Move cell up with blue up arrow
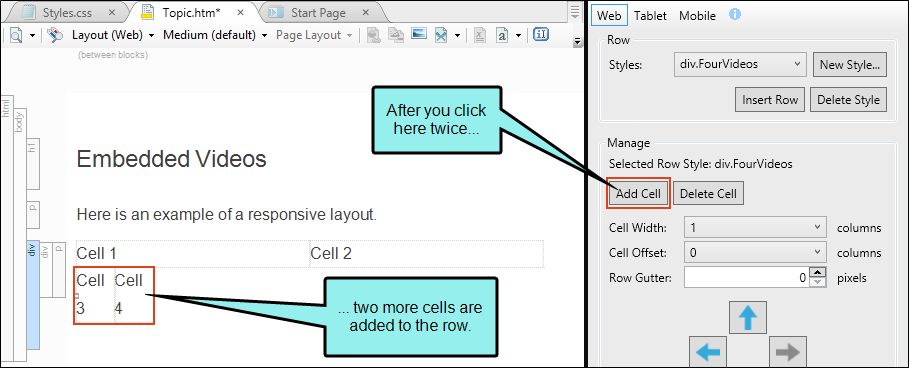 (747, 318)
